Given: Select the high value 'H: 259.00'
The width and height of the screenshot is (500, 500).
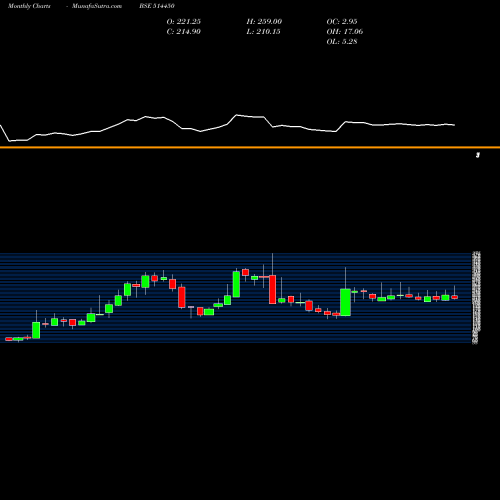Looking at the screenshot, I should (264, 22).
